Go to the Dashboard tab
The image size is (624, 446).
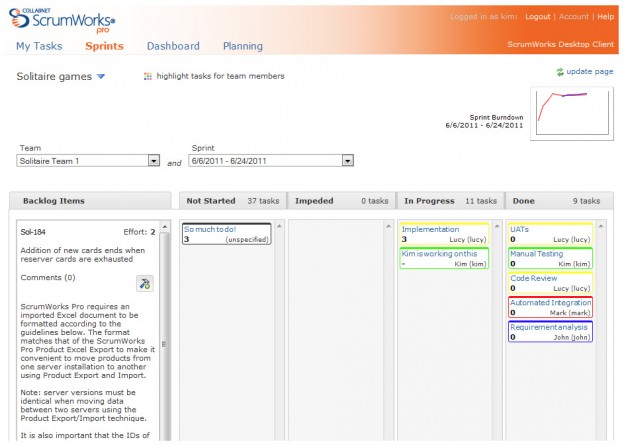(173, 46)
